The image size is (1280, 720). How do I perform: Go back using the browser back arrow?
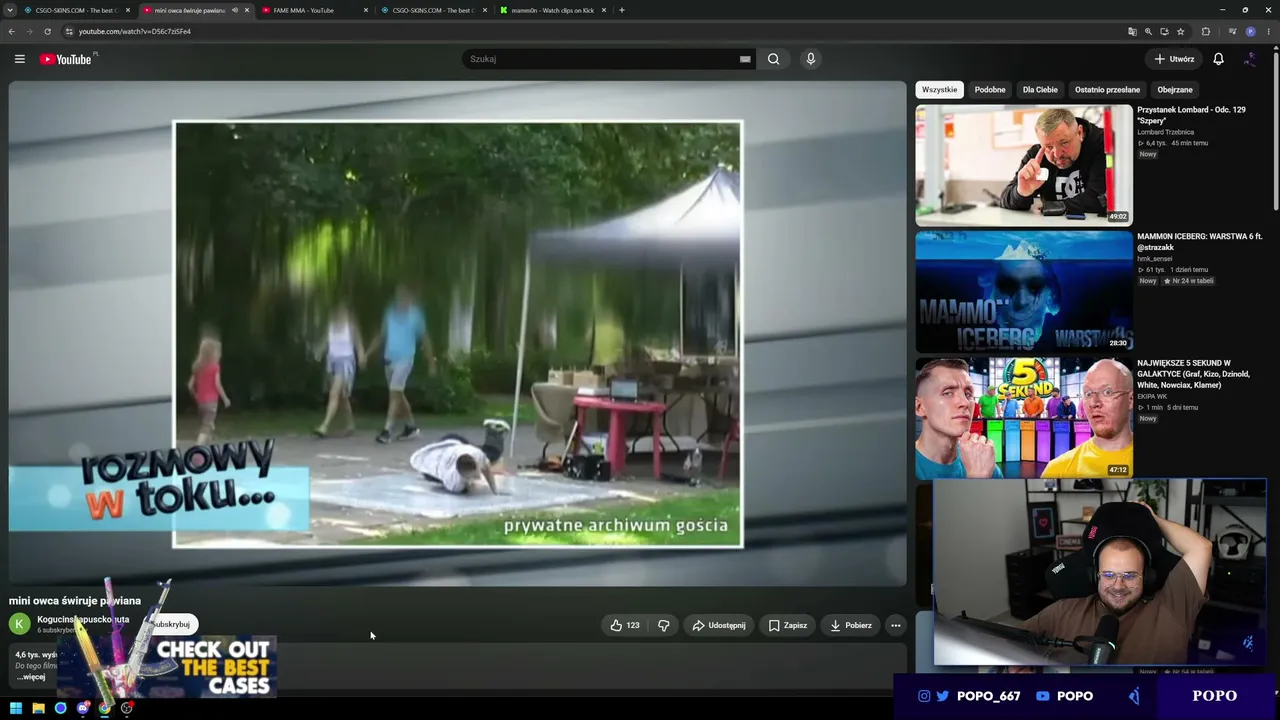[x=12, y=31]
